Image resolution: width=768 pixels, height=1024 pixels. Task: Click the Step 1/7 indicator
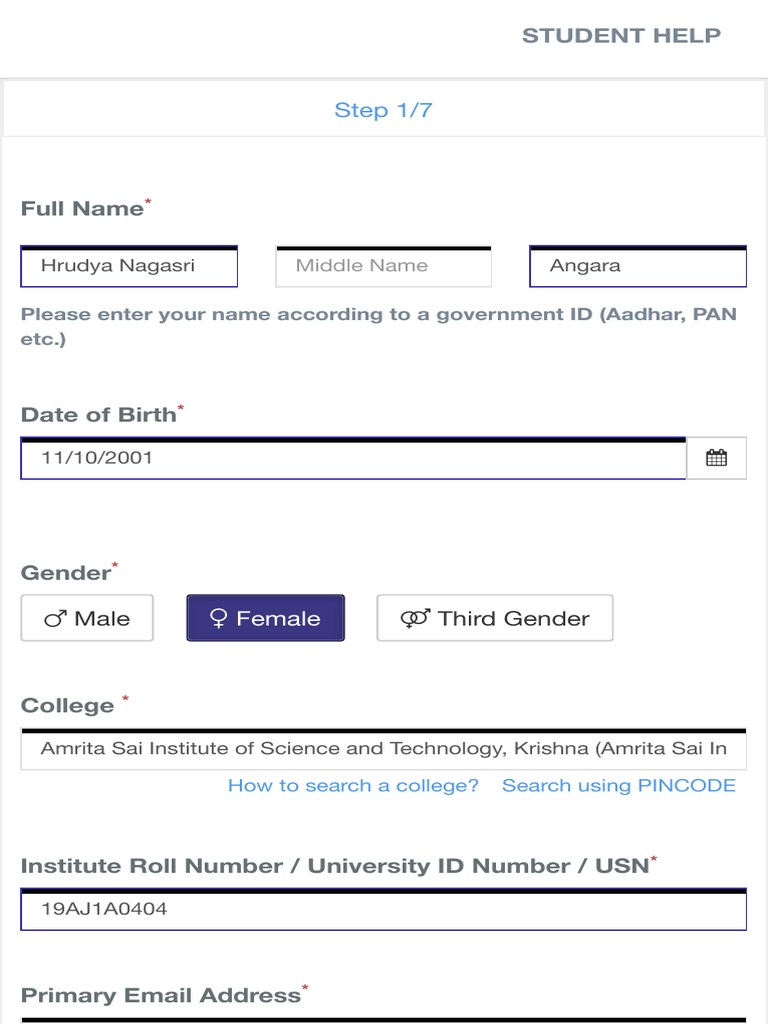coord(383,110)
